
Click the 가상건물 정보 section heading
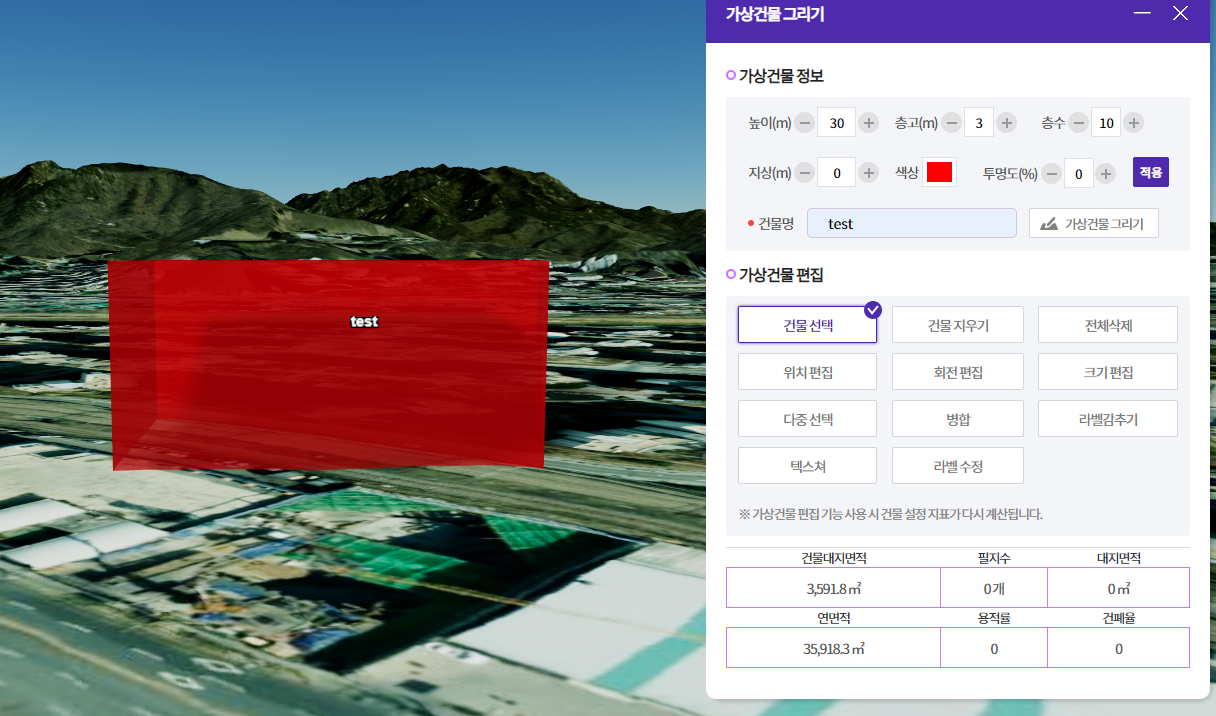[x=781, y=76]
